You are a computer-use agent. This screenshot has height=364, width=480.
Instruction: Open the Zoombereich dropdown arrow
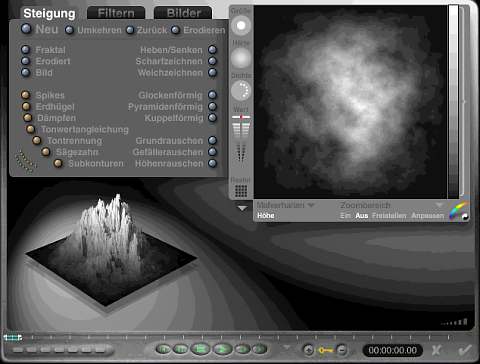point(439,205)
